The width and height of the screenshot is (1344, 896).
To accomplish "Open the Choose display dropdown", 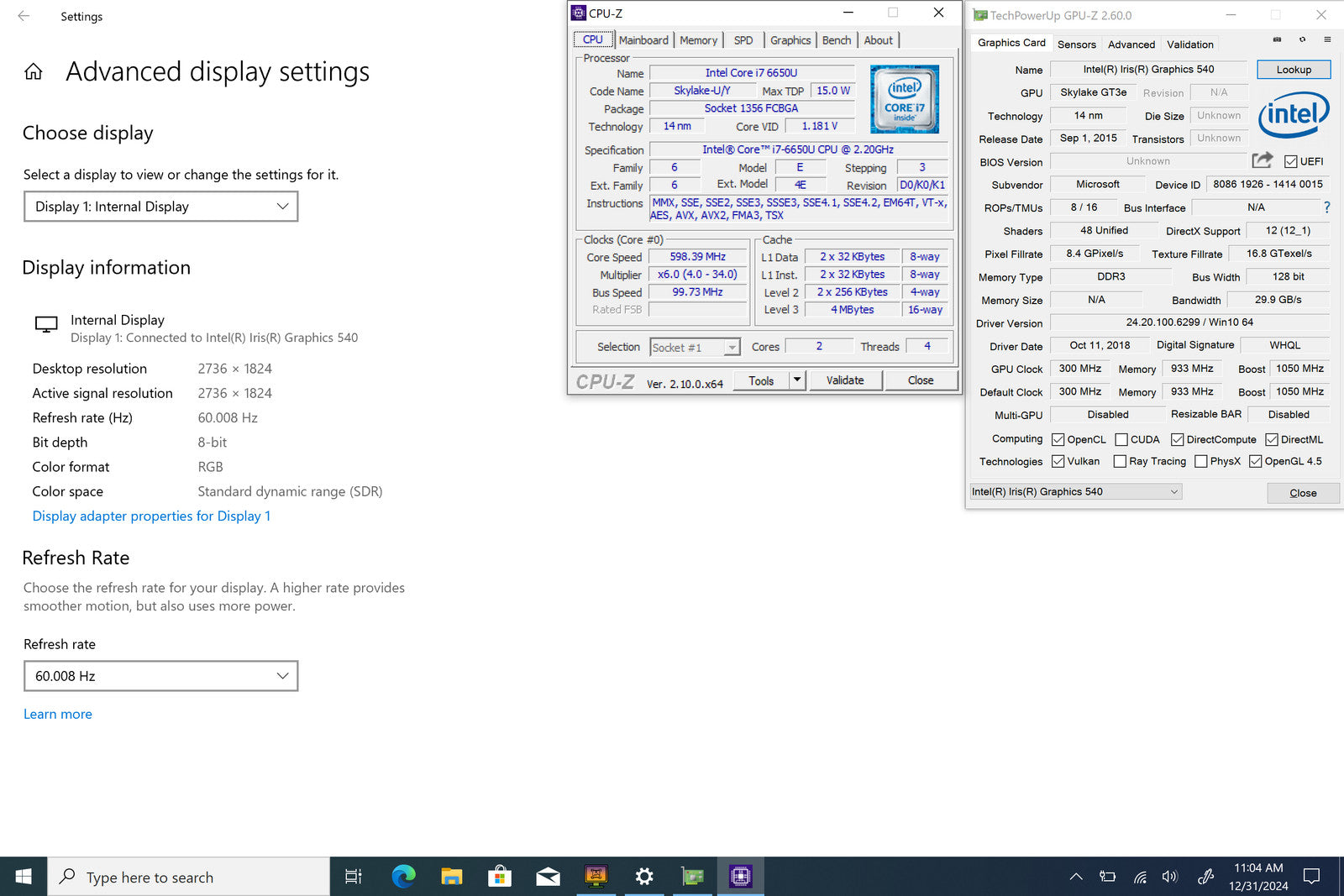I will [x=161, y=207].
